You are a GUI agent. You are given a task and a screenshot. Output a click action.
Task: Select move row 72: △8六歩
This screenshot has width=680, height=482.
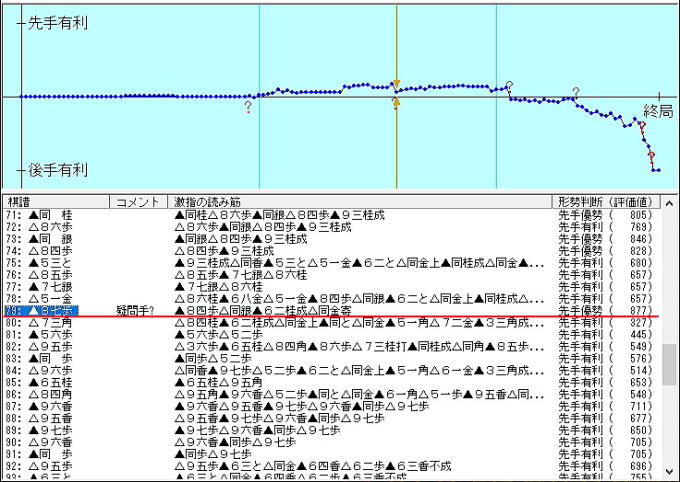tap(331, 227)
